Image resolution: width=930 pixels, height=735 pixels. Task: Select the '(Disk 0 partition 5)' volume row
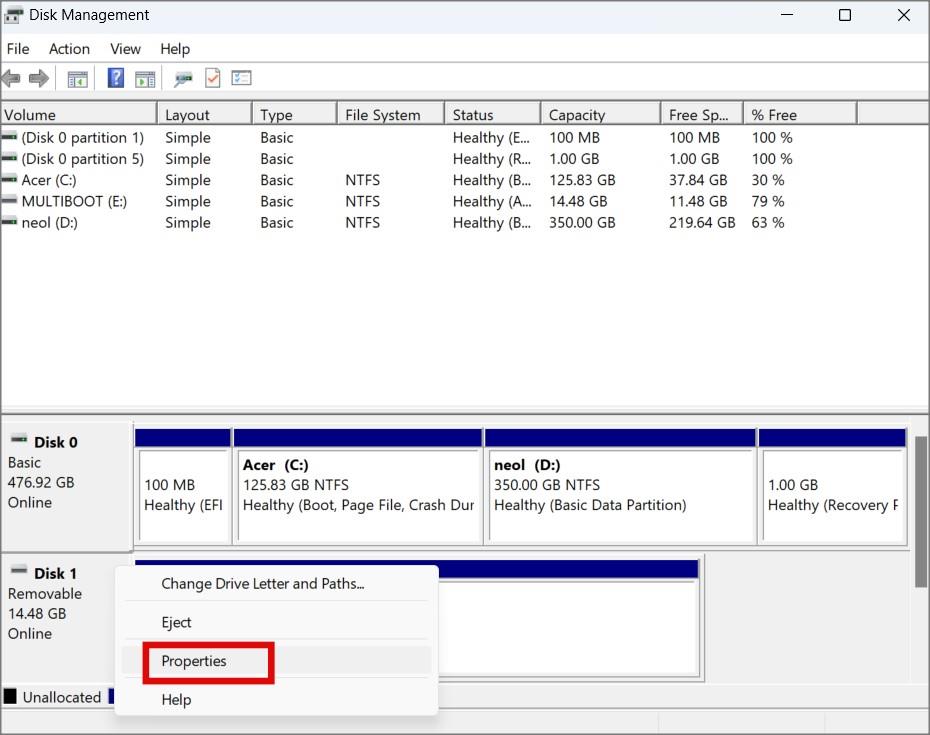[429, 158]
